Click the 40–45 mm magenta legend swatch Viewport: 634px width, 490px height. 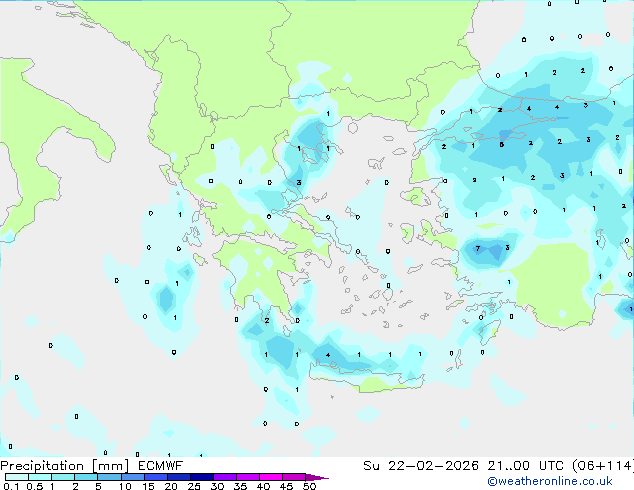[271, 477]
